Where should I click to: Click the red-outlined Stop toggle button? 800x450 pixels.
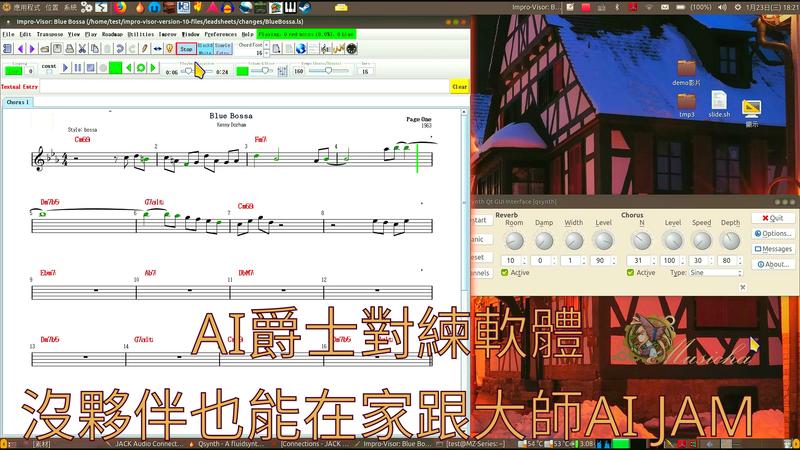[x=186, y=49]
